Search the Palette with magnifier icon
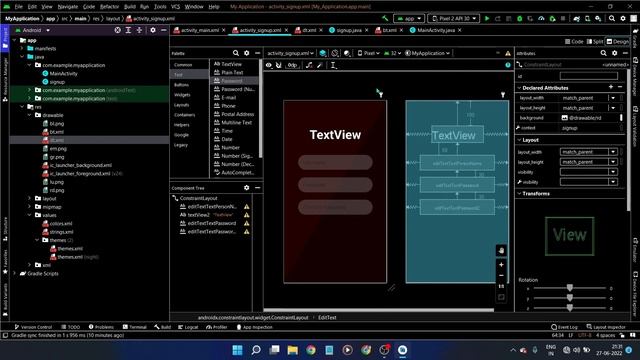 (236, 53)
